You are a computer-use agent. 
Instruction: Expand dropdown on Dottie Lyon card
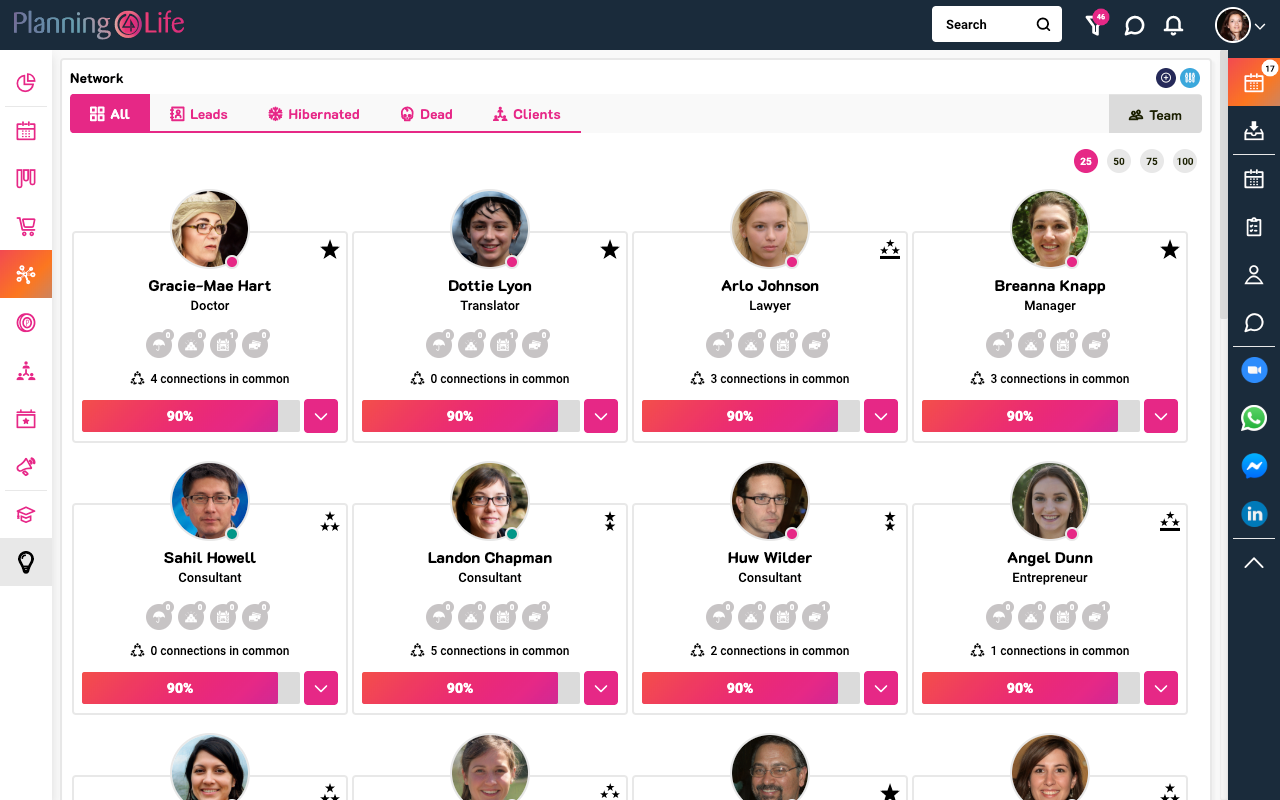click(x=601, y=416)
